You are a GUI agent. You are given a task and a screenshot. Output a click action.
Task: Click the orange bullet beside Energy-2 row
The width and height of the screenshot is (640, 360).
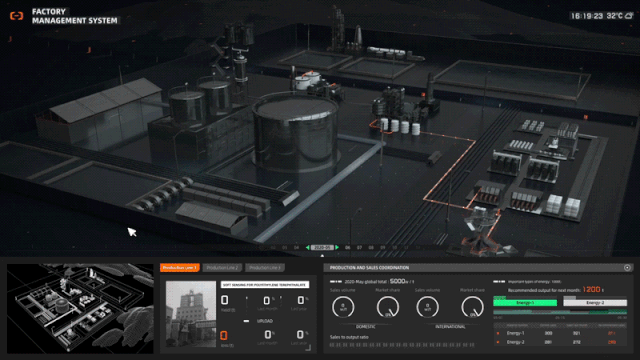(x=498, y=342)
